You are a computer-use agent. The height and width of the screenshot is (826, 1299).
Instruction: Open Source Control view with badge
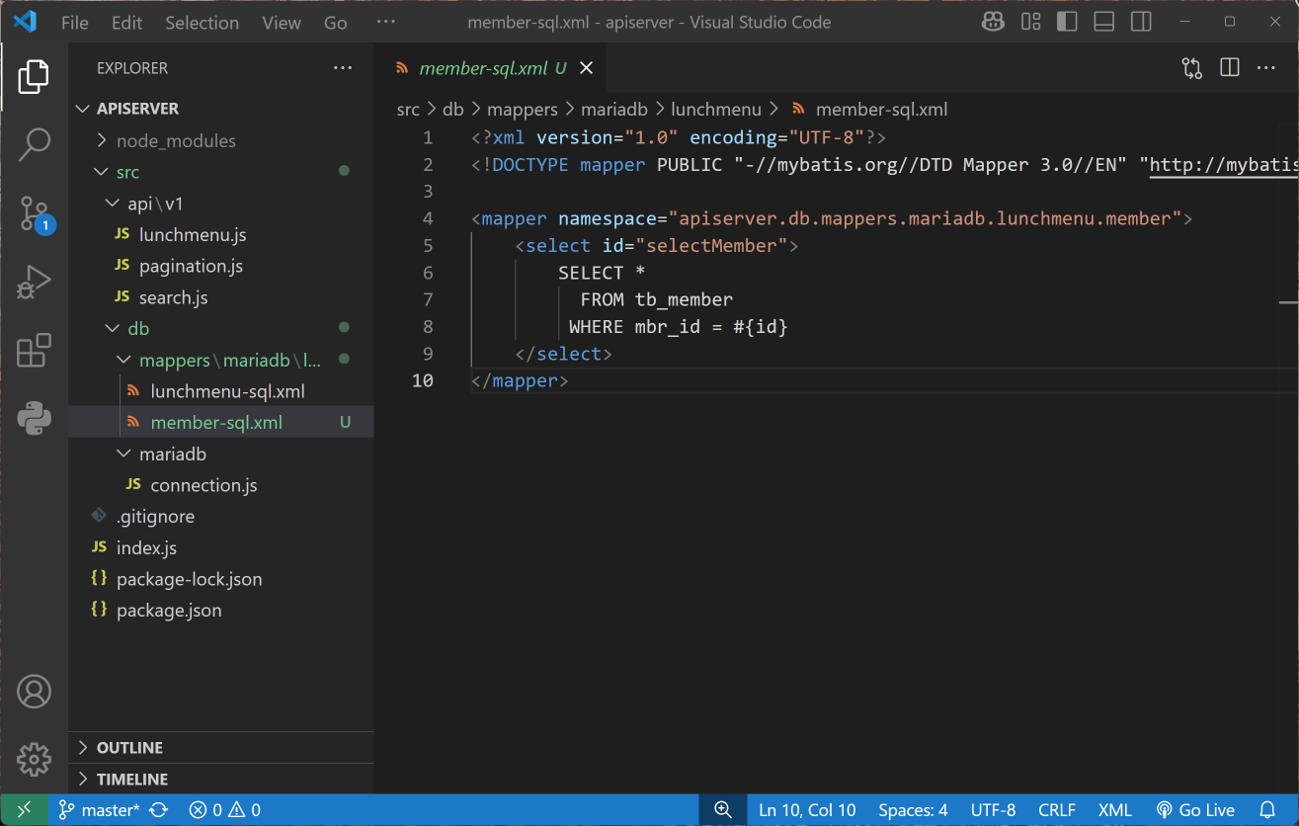point(34,214)
